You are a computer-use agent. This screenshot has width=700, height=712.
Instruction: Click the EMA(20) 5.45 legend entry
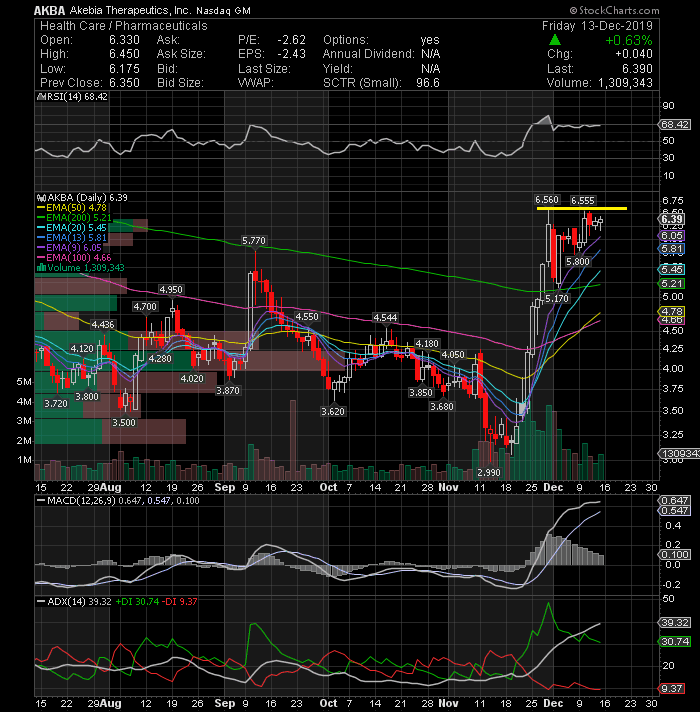(72, 227)
